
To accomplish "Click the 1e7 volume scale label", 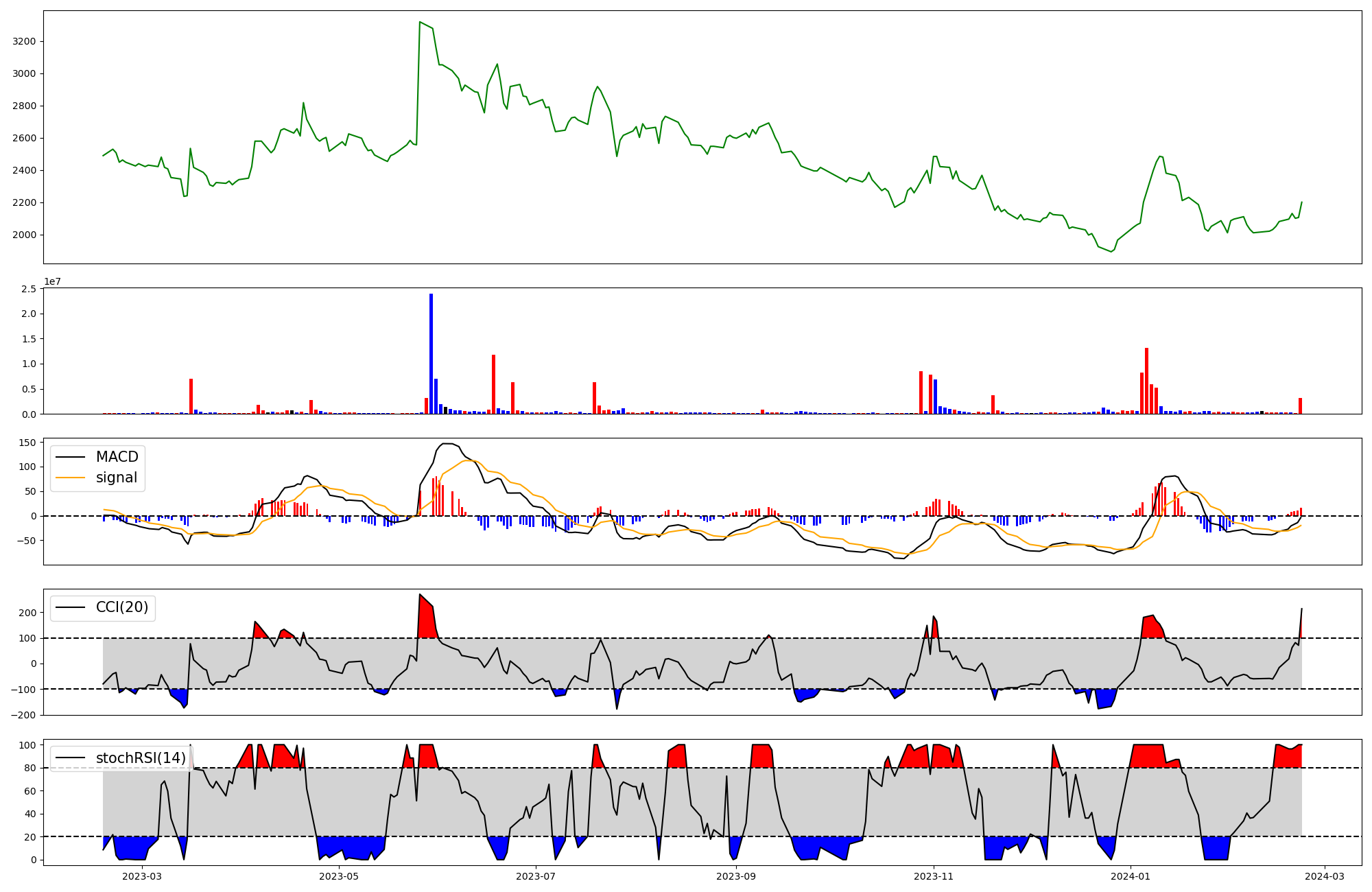I will point(52,281).
